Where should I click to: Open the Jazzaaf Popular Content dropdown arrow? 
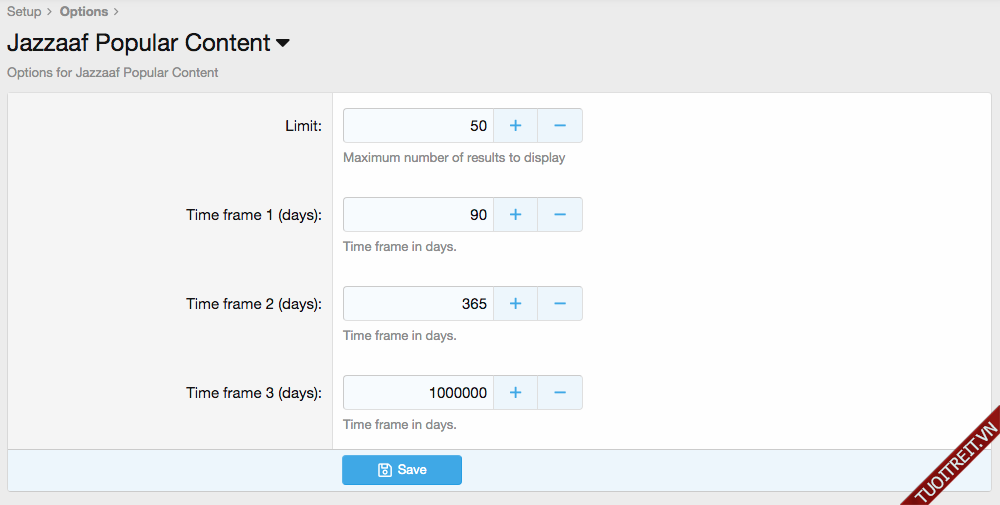point(283,44)
